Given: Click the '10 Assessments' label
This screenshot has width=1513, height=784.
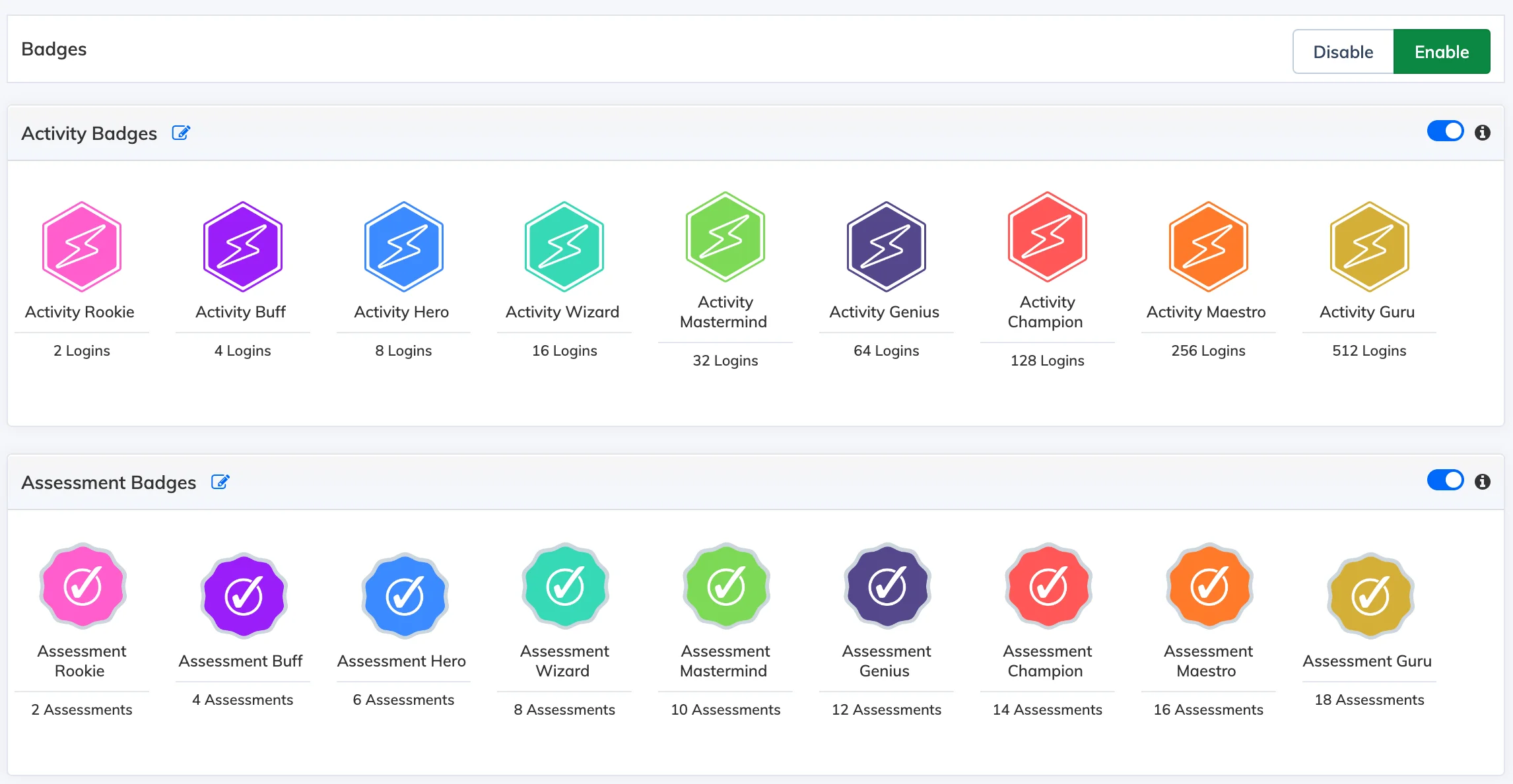Looking at the screenshot, I should point(725,709).
